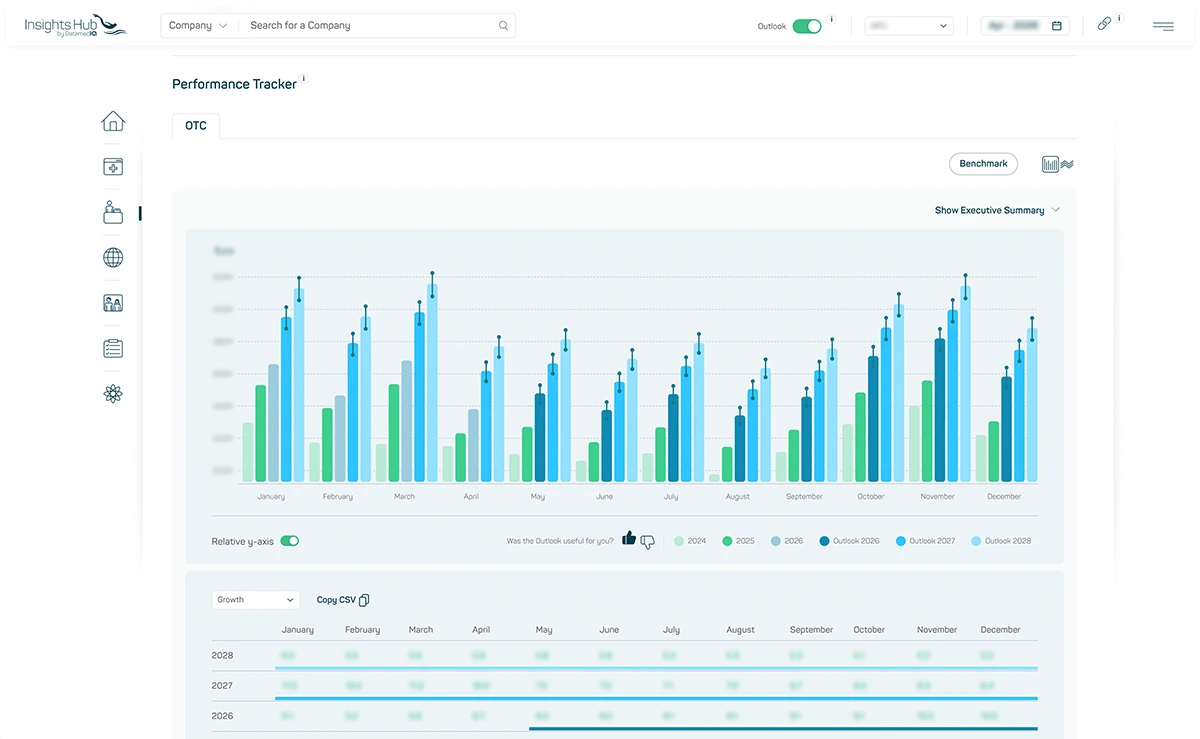Viewport: 1200px width, 739px height.
Task: Toggle the Outlook switch
Action: pyautogui.click(x=807, y=26)
